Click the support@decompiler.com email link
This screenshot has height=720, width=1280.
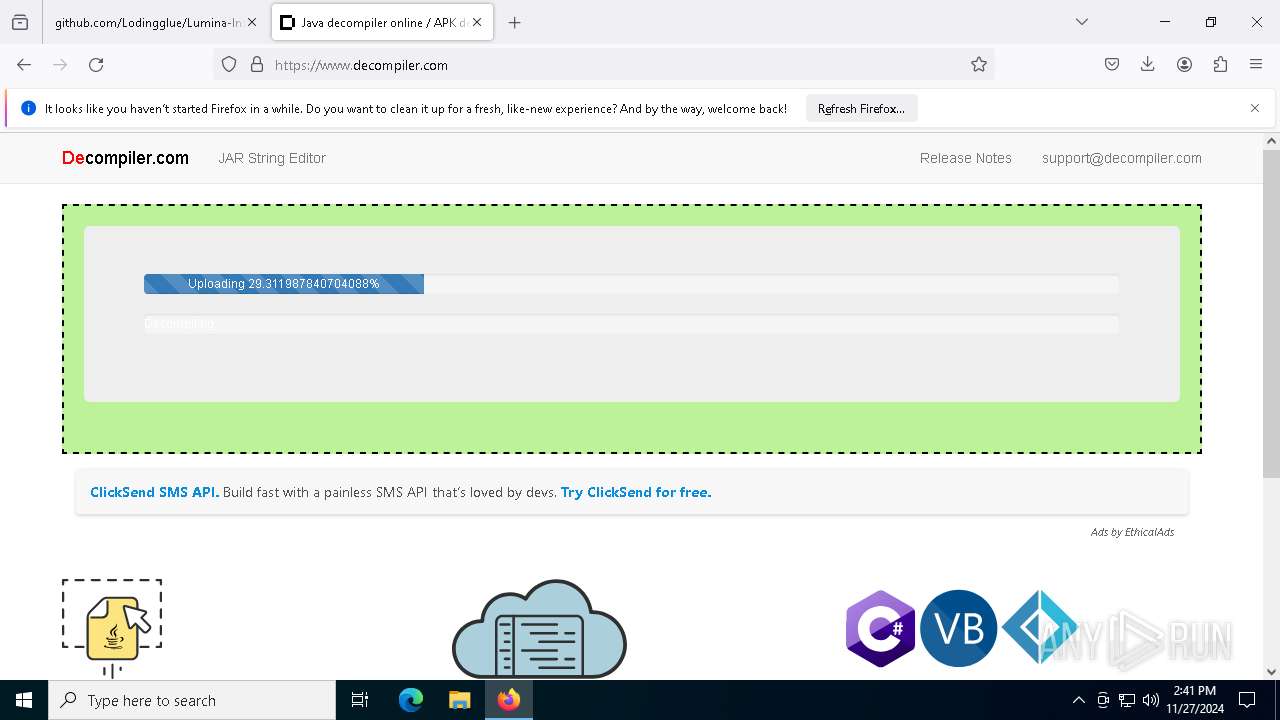tap(1122, 158)
